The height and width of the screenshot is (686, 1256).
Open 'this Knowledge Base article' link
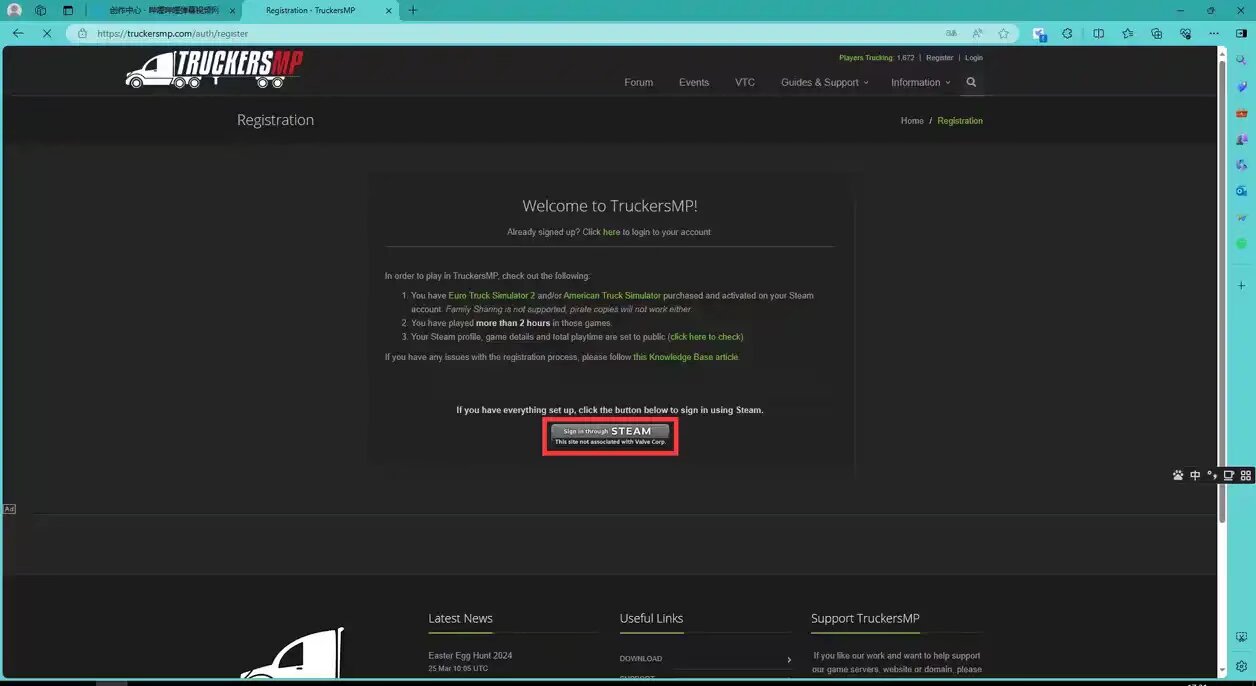point(686,357)
